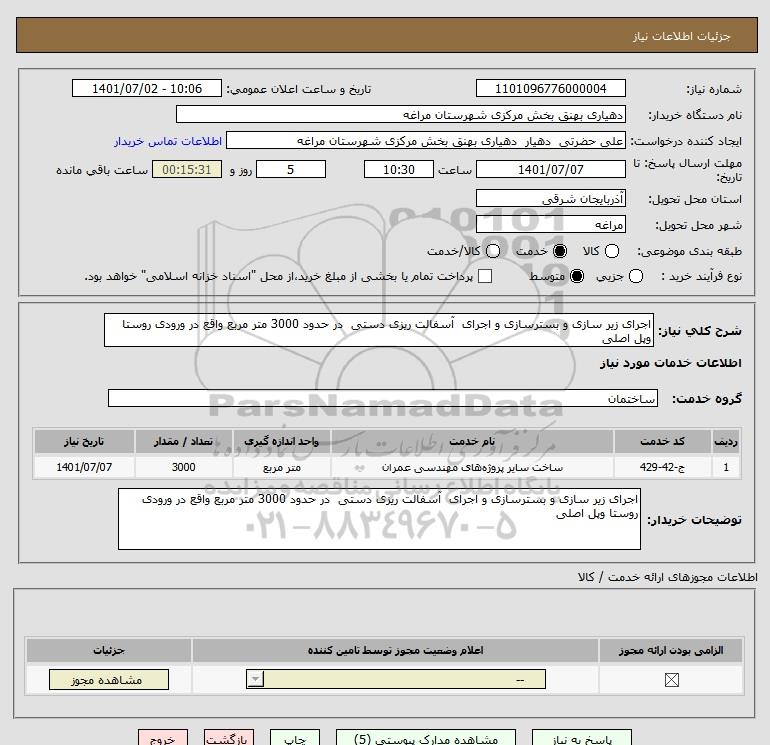Click the چاپ print button

click(293, 739)
